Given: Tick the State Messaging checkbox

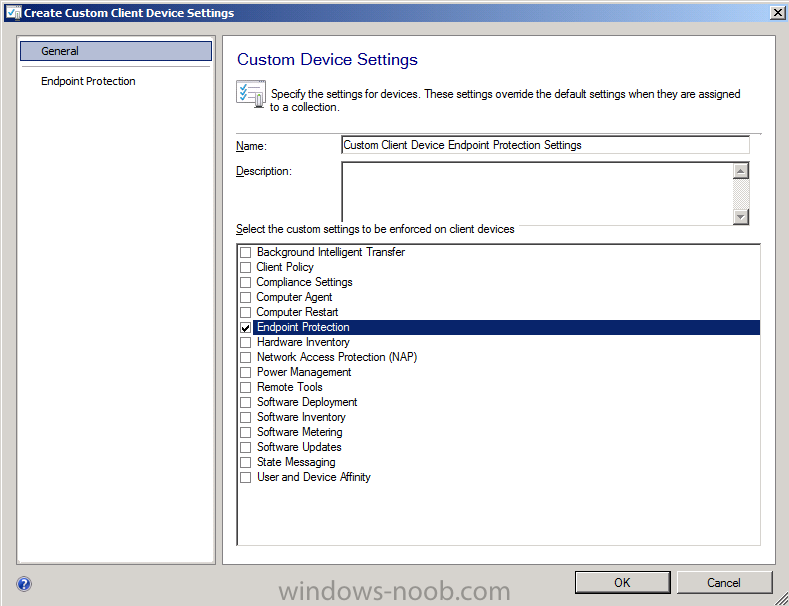Looking at the screenshot, I should [245, 463].
